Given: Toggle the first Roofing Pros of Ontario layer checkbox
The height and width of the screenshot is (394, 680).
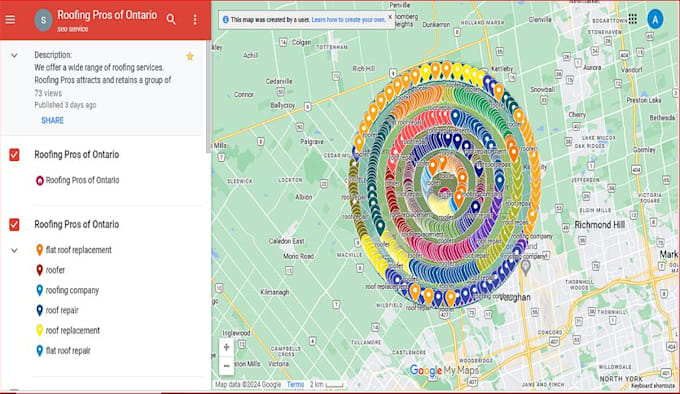Looking at the screenshot, I should (x=14, y=155).
